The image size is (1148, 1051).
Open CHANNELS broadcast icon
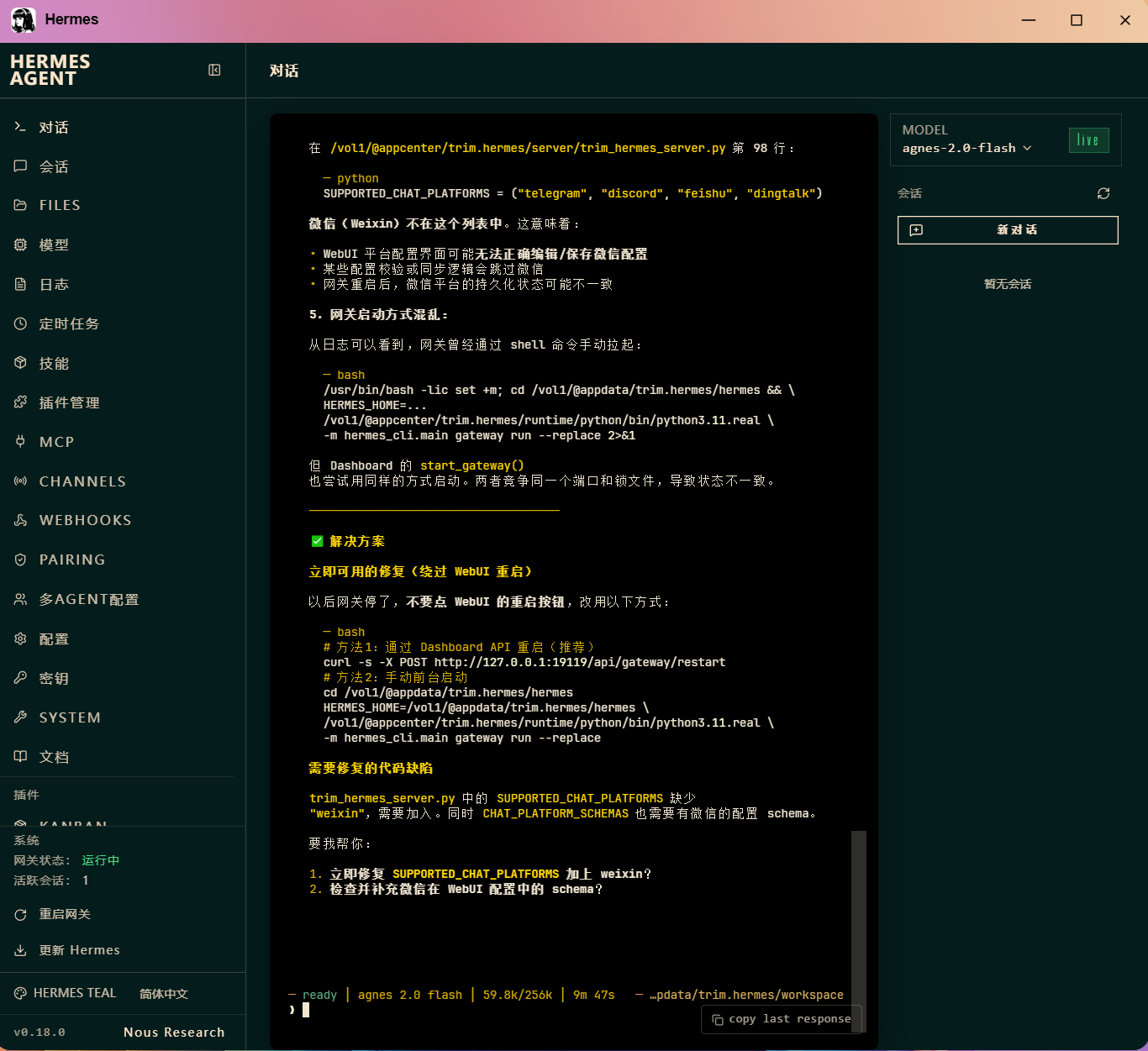[x=20, y=481]
